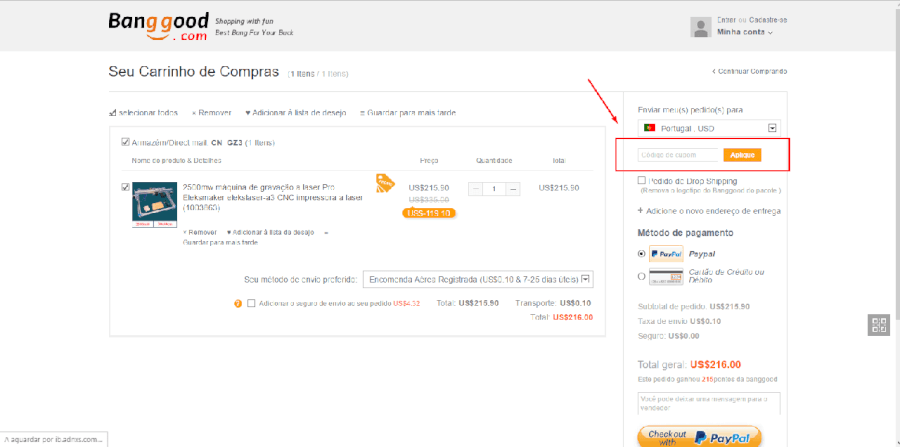Enable Pedido de Drop Shipping checkbox
900x447 pixels.
tap(642, 180)
